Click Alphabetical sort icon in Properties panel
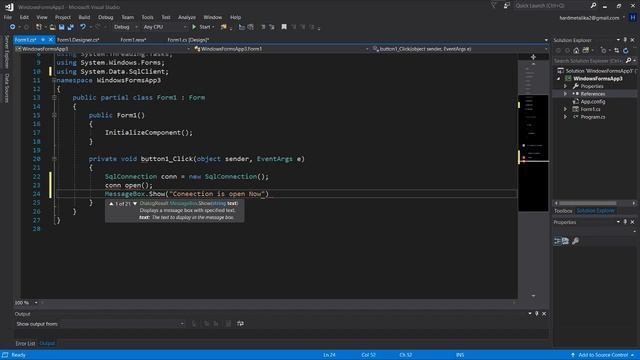This screenshot has width=640, height=360. [x=566, y=241]
